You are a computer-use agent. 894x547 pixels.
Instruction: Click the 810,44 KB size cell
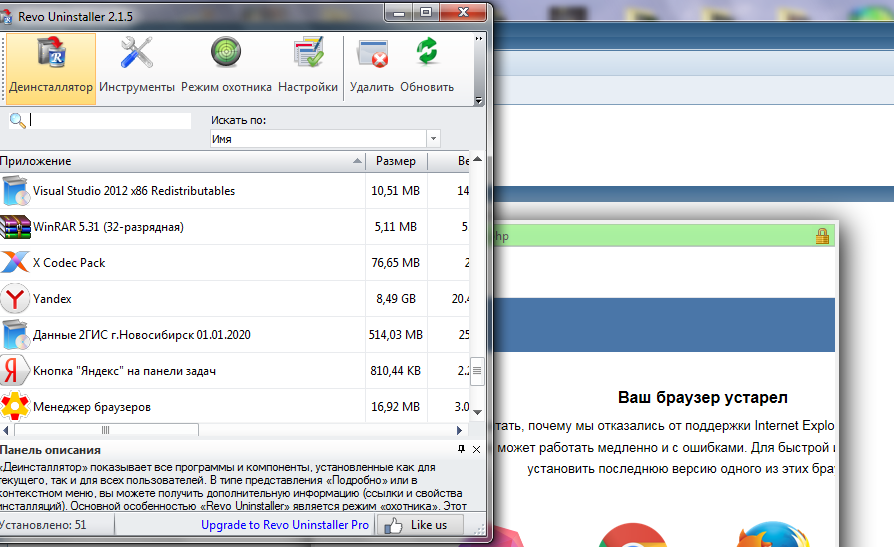396,370
